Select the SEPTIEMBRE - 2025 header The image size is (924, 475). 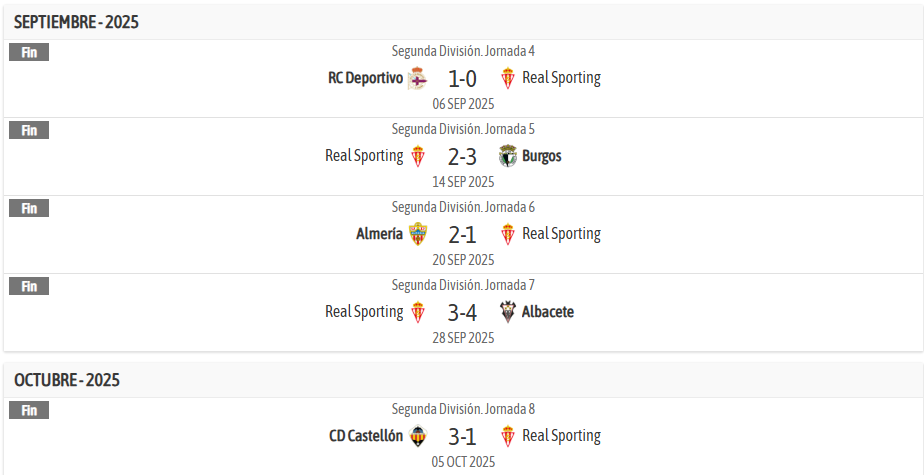click(x=76, y=22)
